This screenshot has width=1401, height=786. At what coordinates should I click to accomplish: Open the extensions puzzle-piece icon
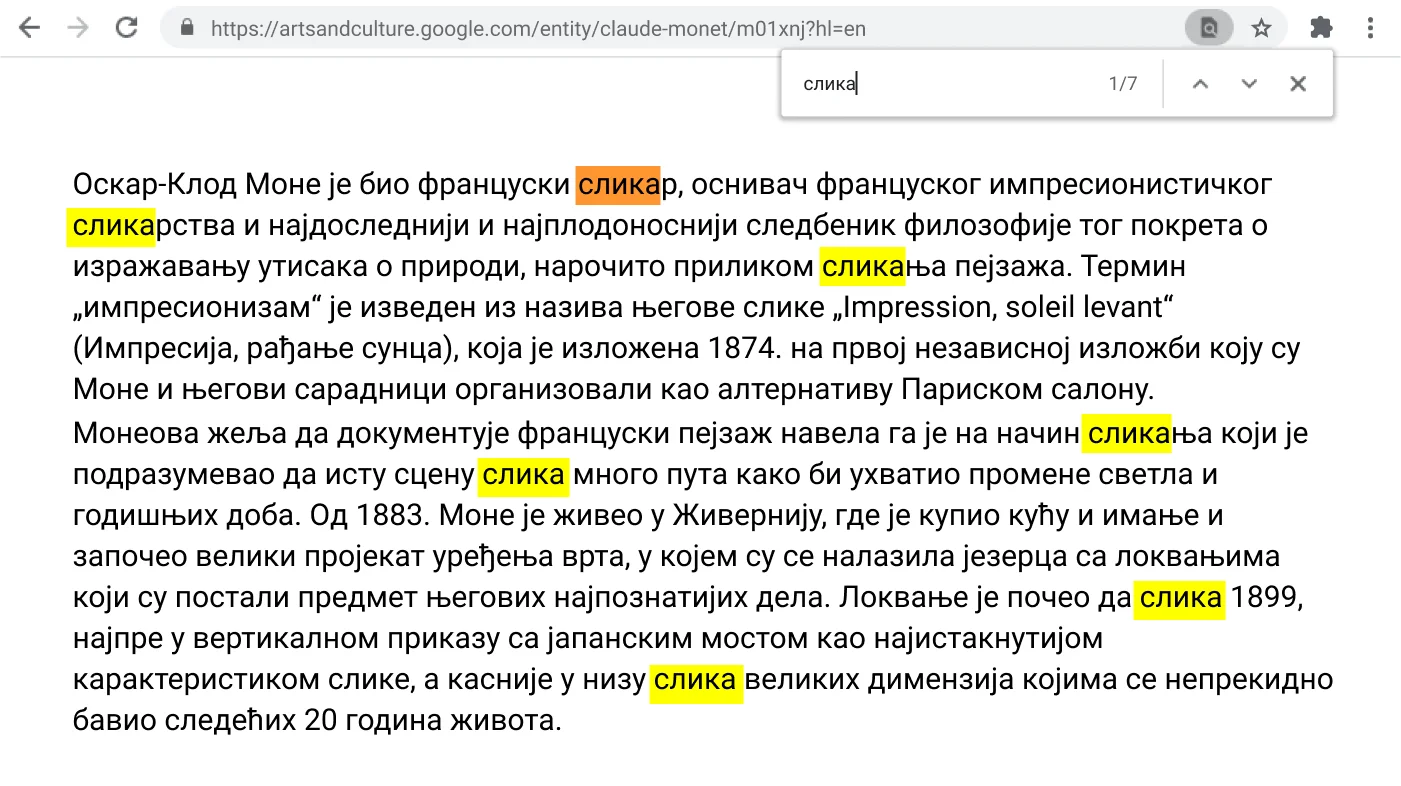1320,27
